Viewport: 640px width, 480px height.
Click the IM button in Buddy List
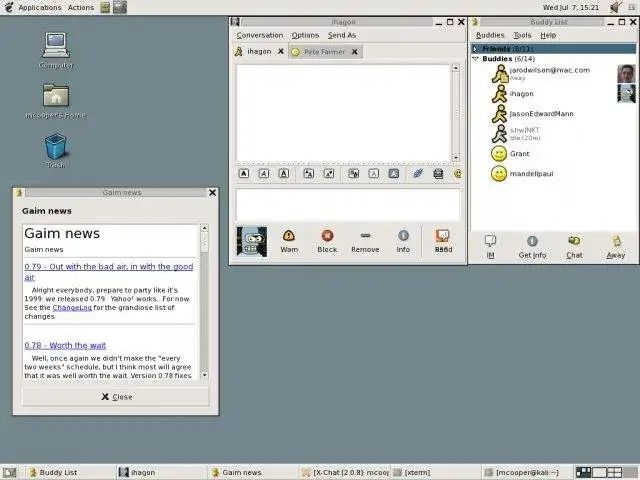[x=490, y=247]
